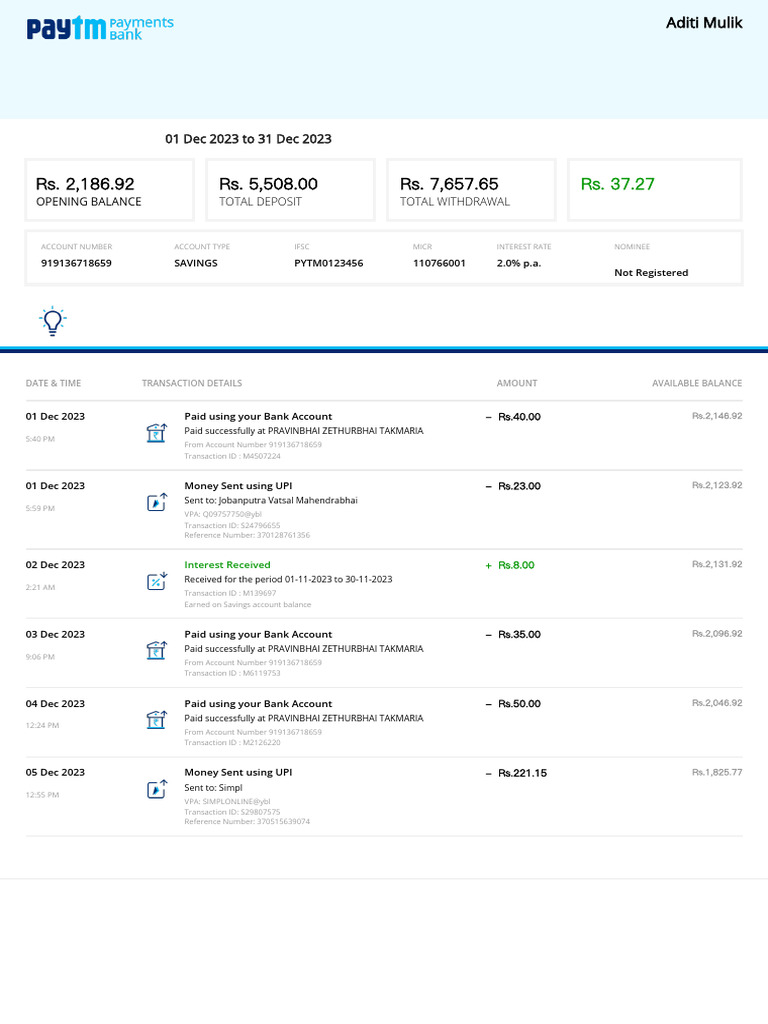The height and width of the screenshot is (1024, 768).
Task: Click the interest received percent icon
Action: tap(157, 581)
